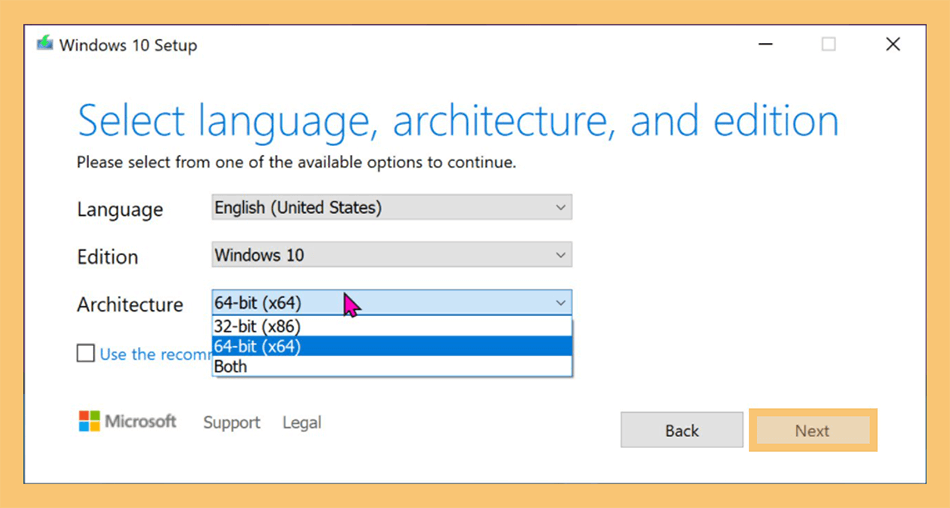Collapse the Architecture dropdown via its chevron
This screenshot has height=508, width=950.
click(560, 302)
